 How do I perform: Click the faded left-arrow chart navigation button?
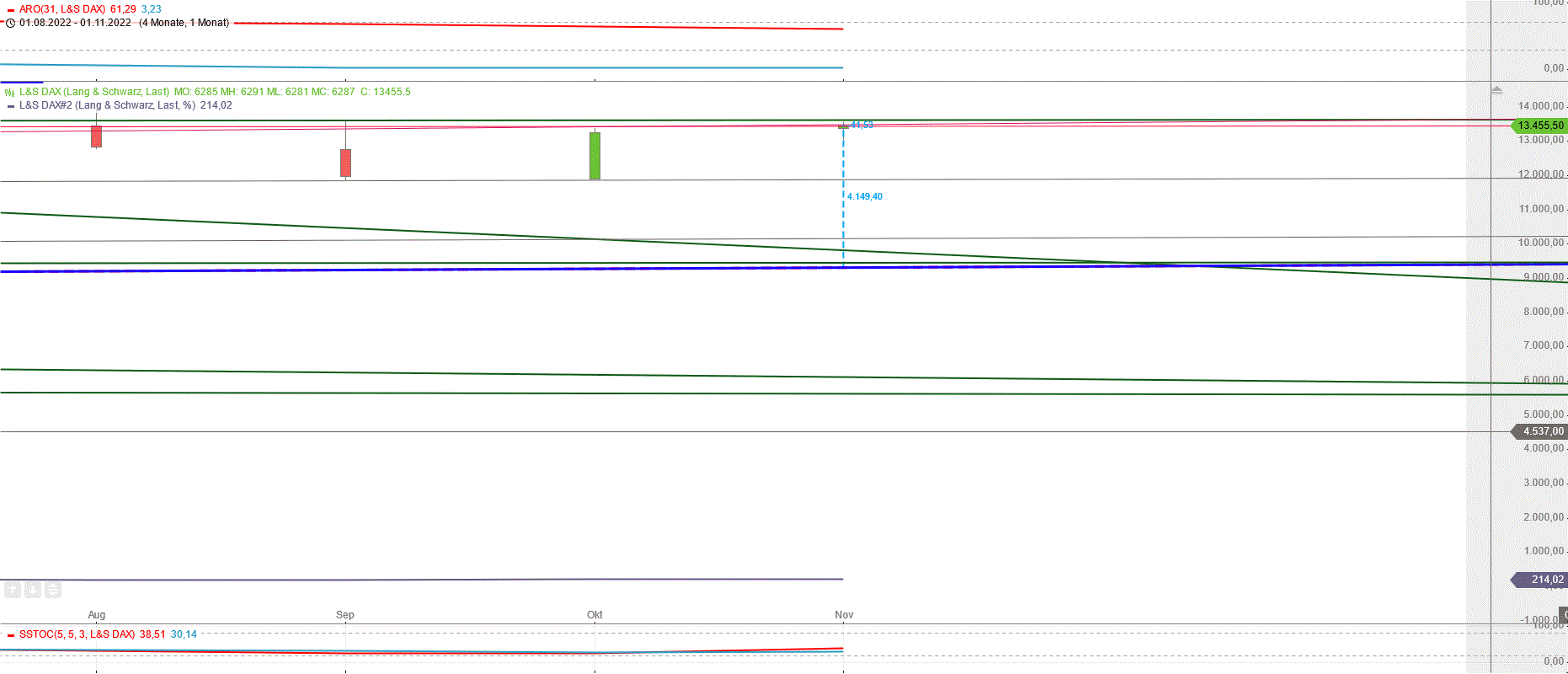click(13, 590)
